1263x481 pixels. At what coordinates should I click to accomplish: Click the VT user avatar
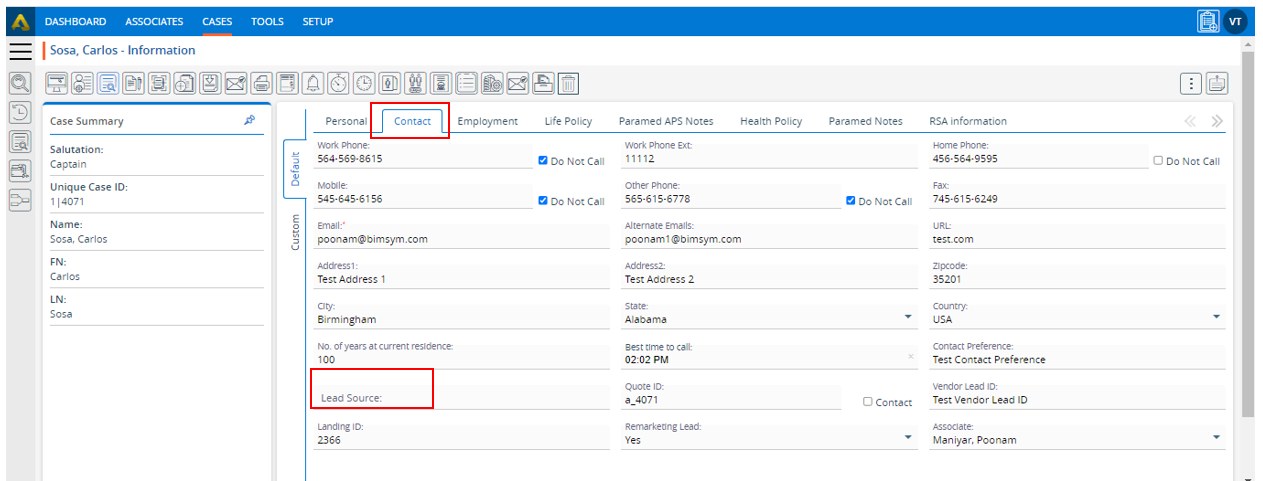(x=1236, y=21)
